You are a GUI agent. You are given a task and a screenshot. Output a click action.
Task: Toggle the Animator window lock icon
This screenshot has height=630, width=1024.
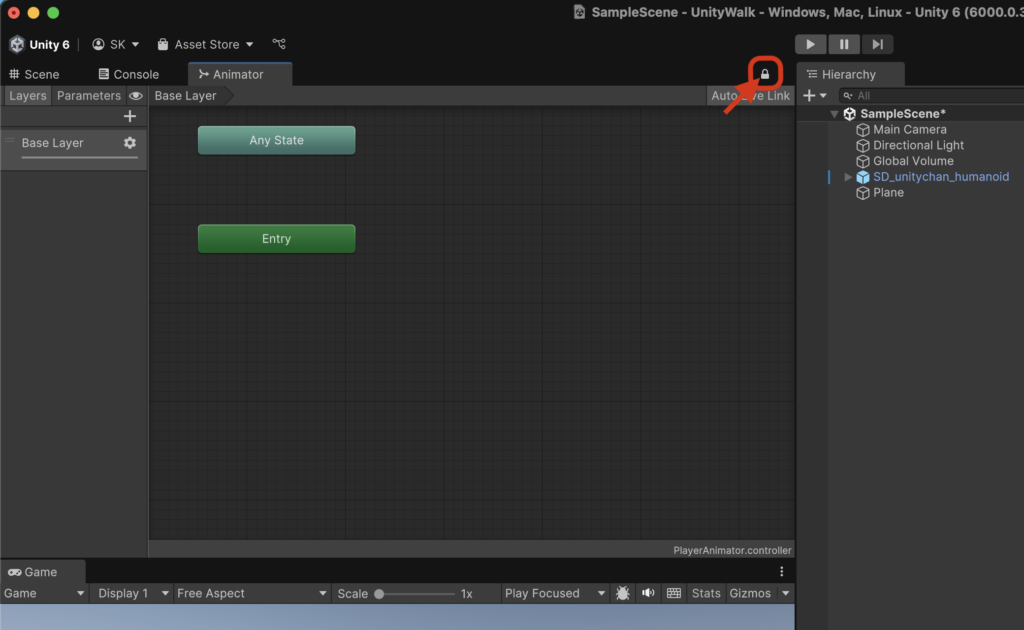(765, 74)
